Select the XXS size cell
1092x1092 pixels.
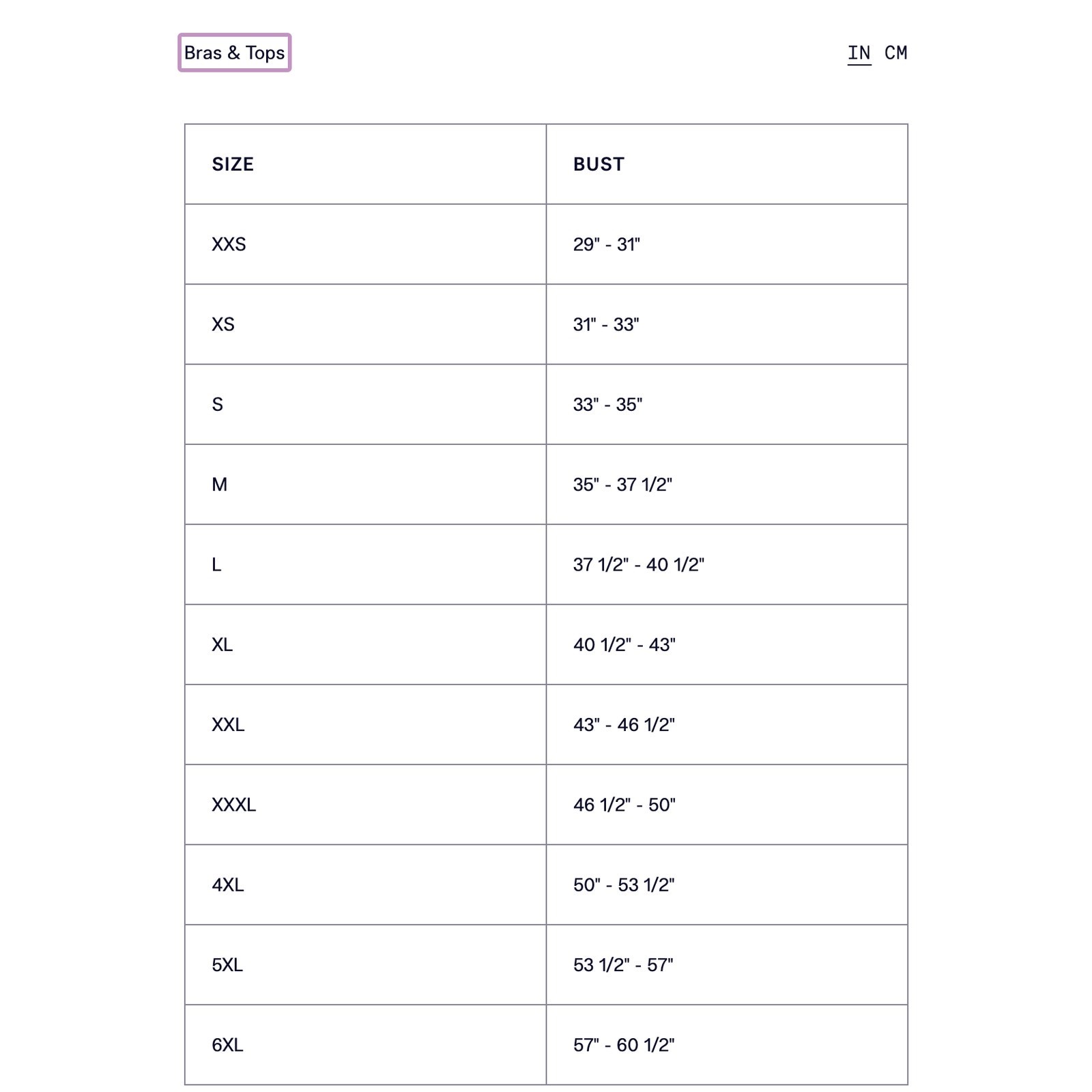pyautogui.click(x=229, y=244)
